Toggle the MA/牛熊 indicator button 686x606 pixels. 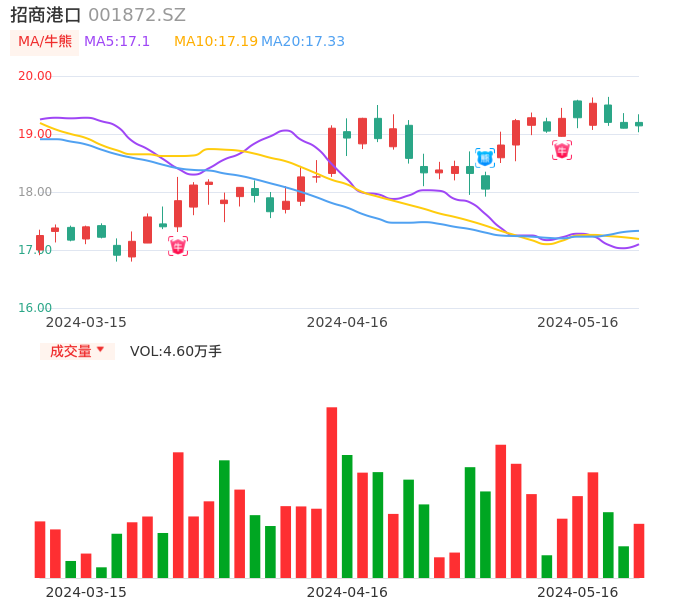tap(44, 41)
